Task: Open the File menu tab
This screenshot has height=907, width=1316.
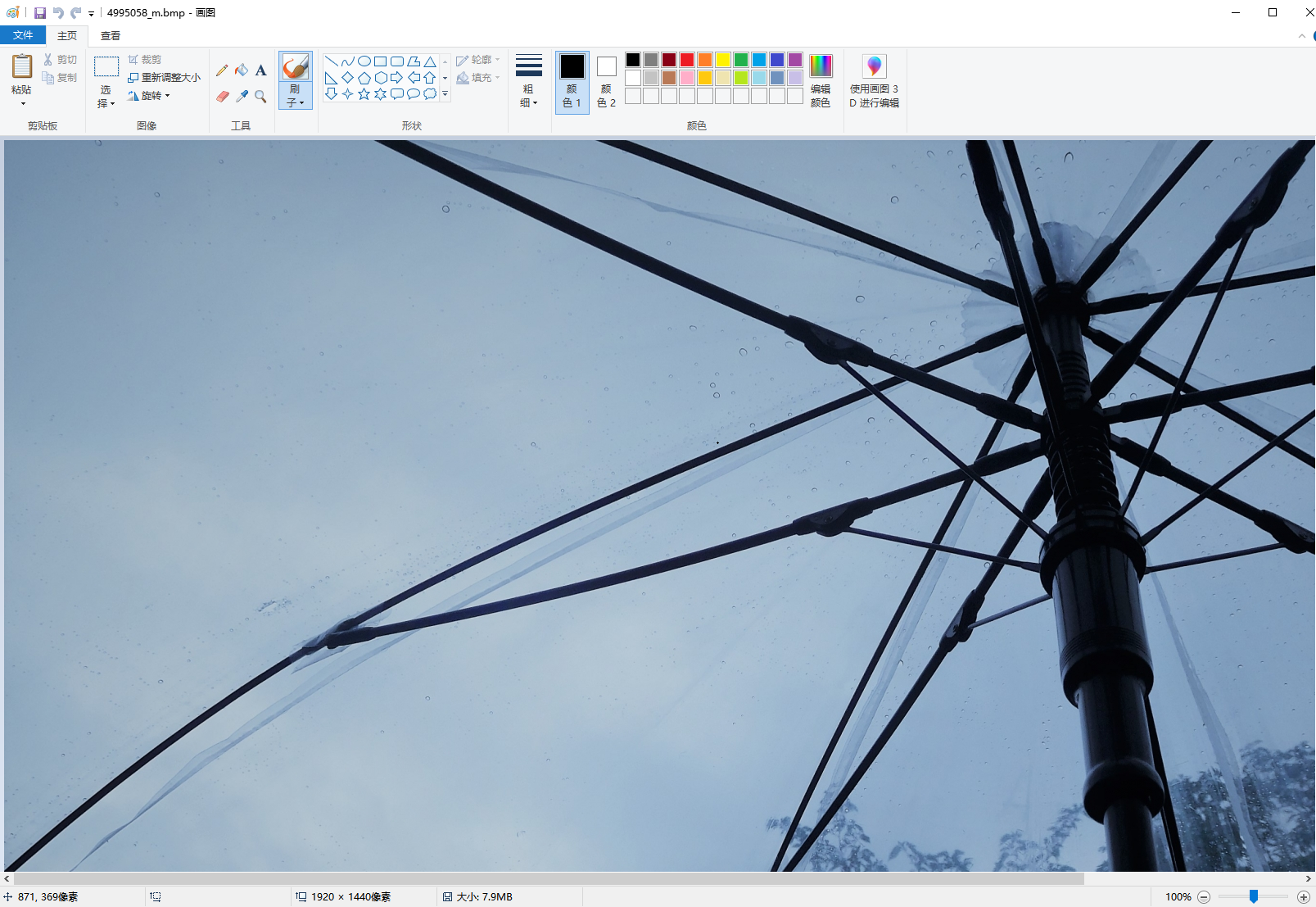Action: [x=23, y=35]
